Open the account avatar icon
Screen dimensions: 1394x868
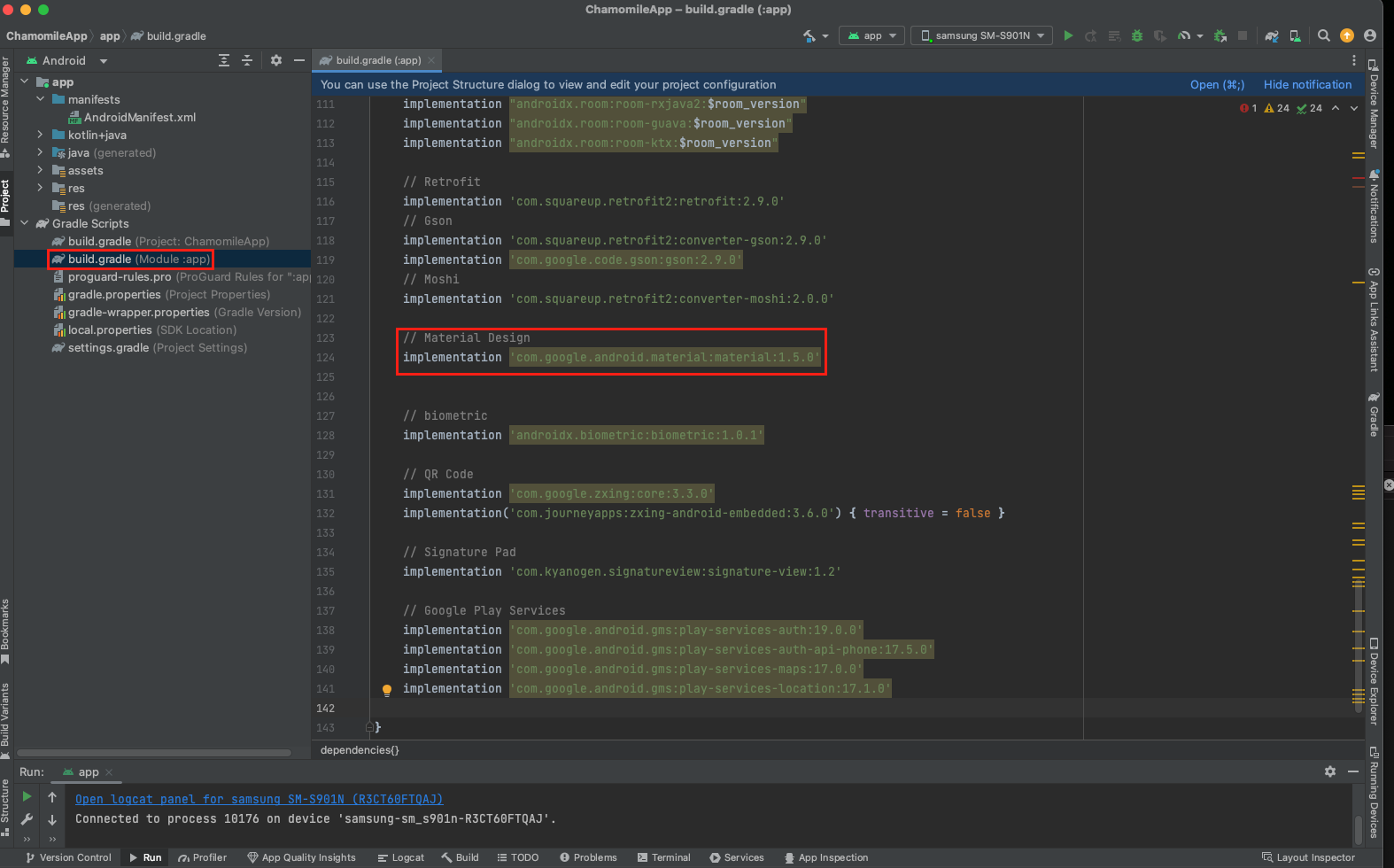click(x=1370, y=35)
